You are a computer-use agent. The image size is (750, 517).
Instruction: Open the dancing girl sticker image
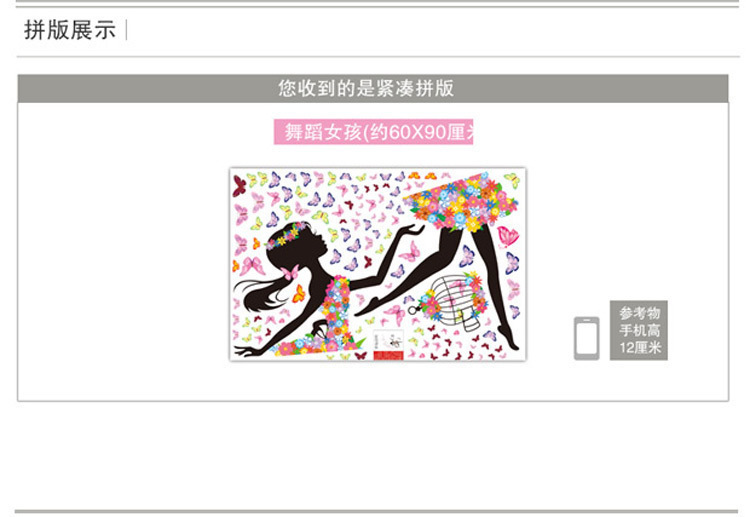pyautogui.click(x=378, y=264)
